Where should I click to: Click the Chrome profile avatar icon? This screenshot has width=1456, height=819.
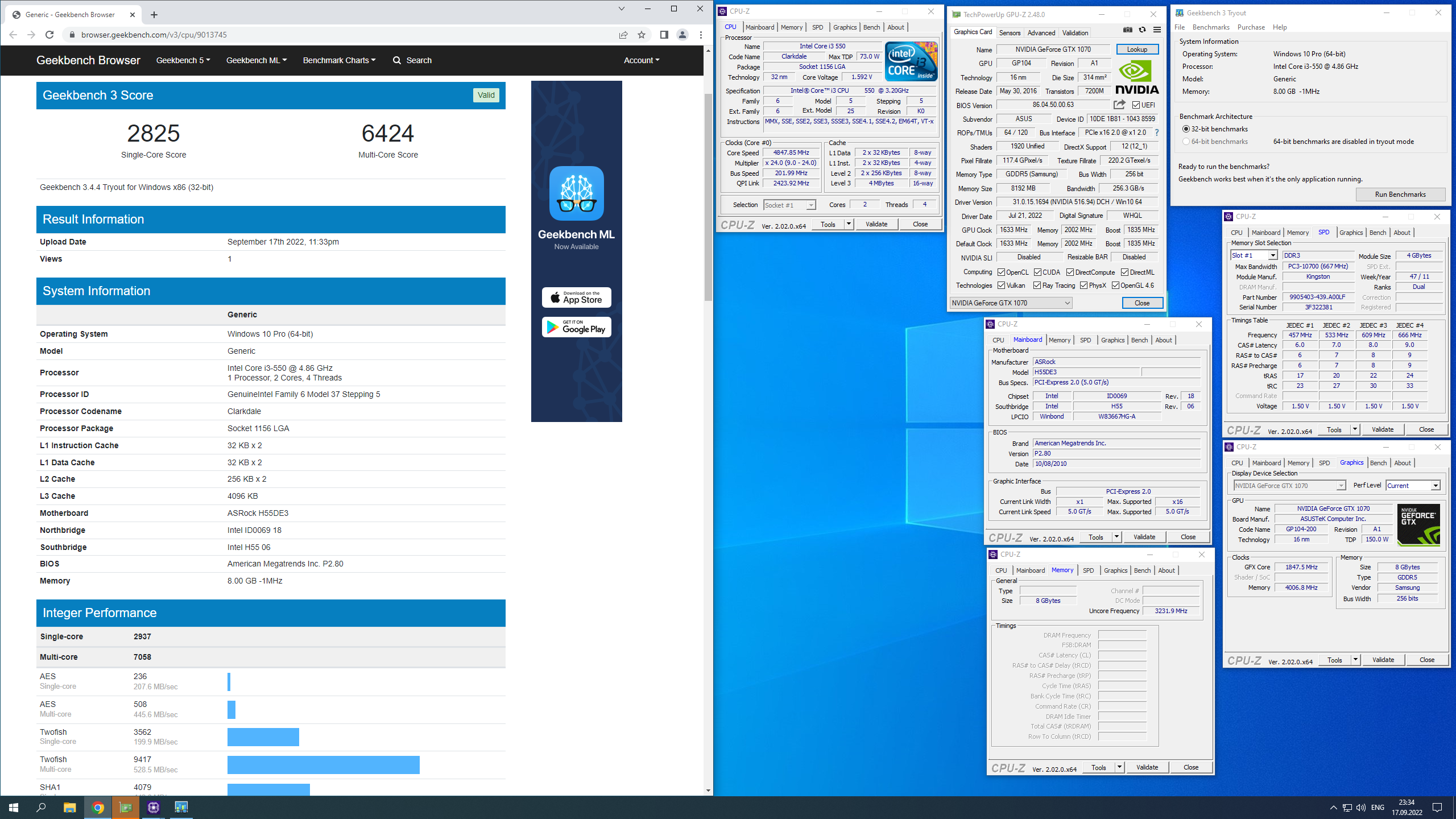682,35
